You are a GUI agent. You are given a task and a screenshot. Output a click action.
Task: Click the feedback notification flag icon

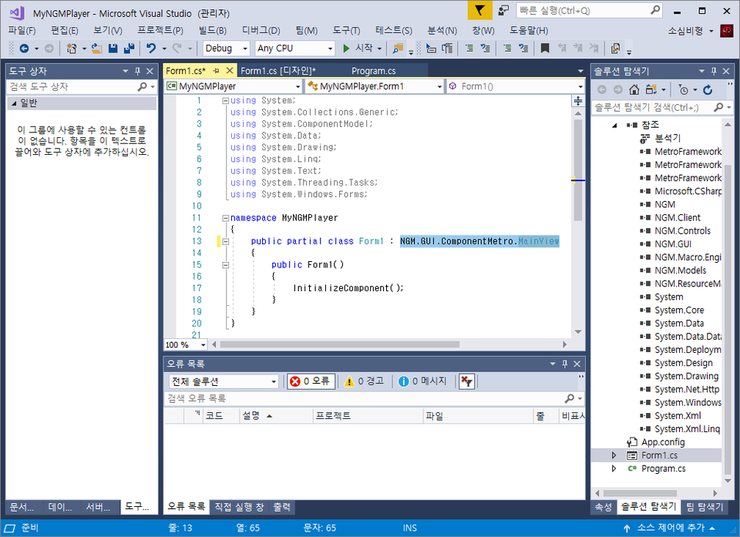pos(479,10)
